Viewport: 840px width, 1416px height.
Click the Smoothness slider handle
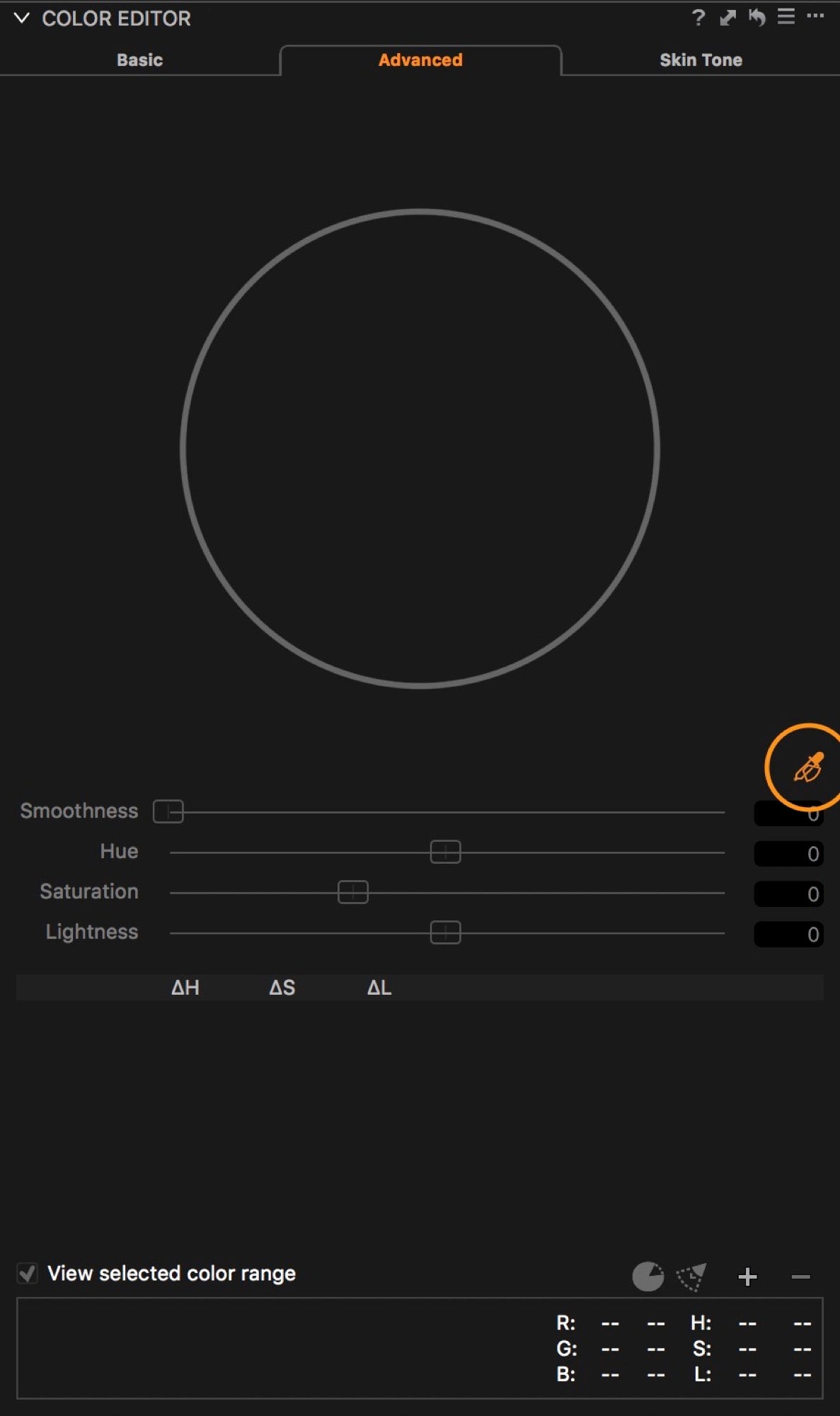pos(168,811)
